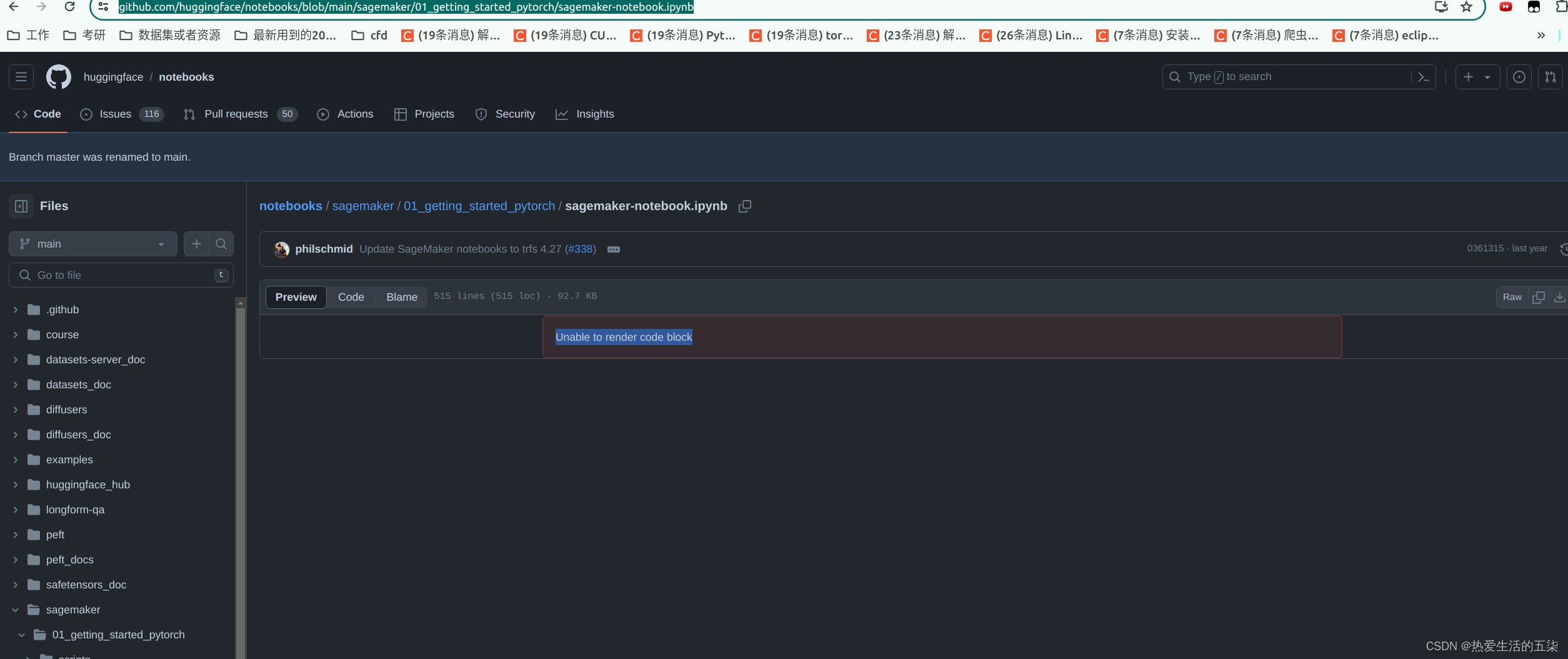The height and width of the screenshot is (659, 1568).
Task: Open the philschmid author link
Action: 324,249
